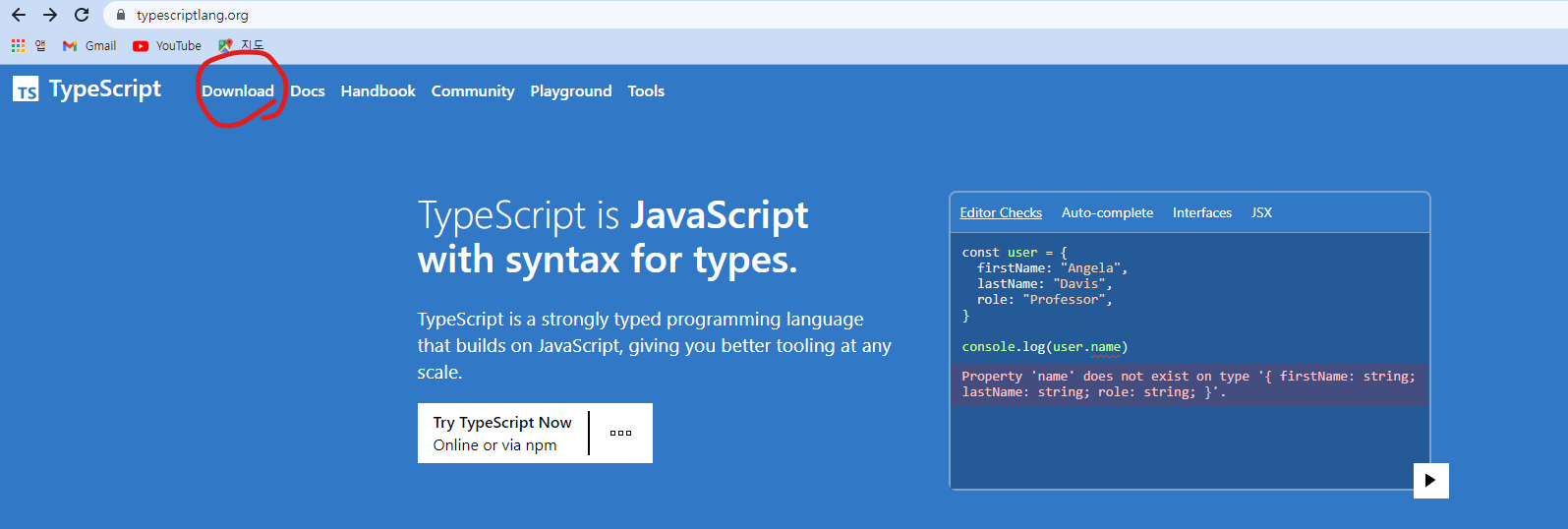This screenshot has width=1568, height=529.
Task: Click the typescriptlang.org address bar
Action: (836, 15)
